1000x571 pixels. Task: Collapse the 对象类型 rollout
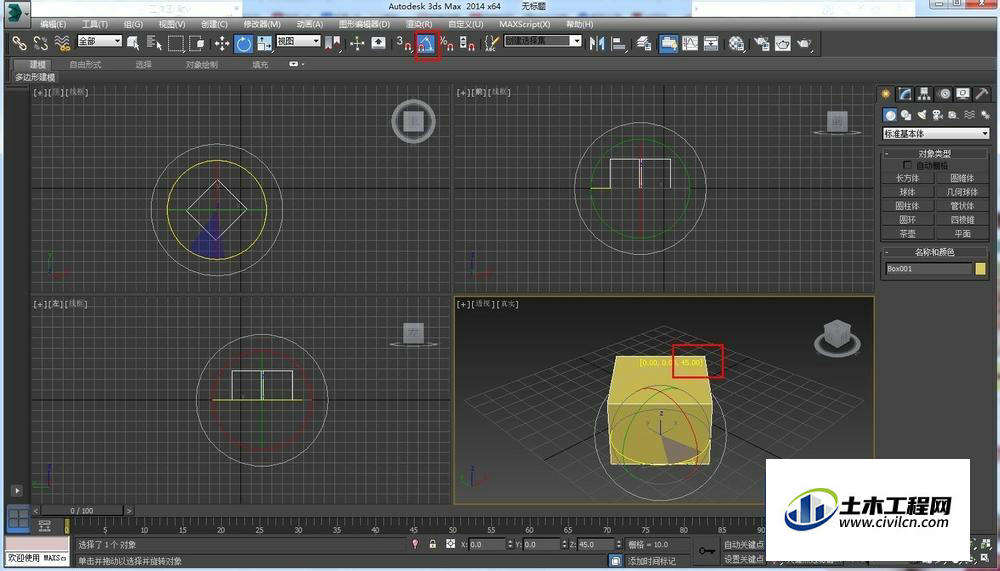click(x=935, y=154)
